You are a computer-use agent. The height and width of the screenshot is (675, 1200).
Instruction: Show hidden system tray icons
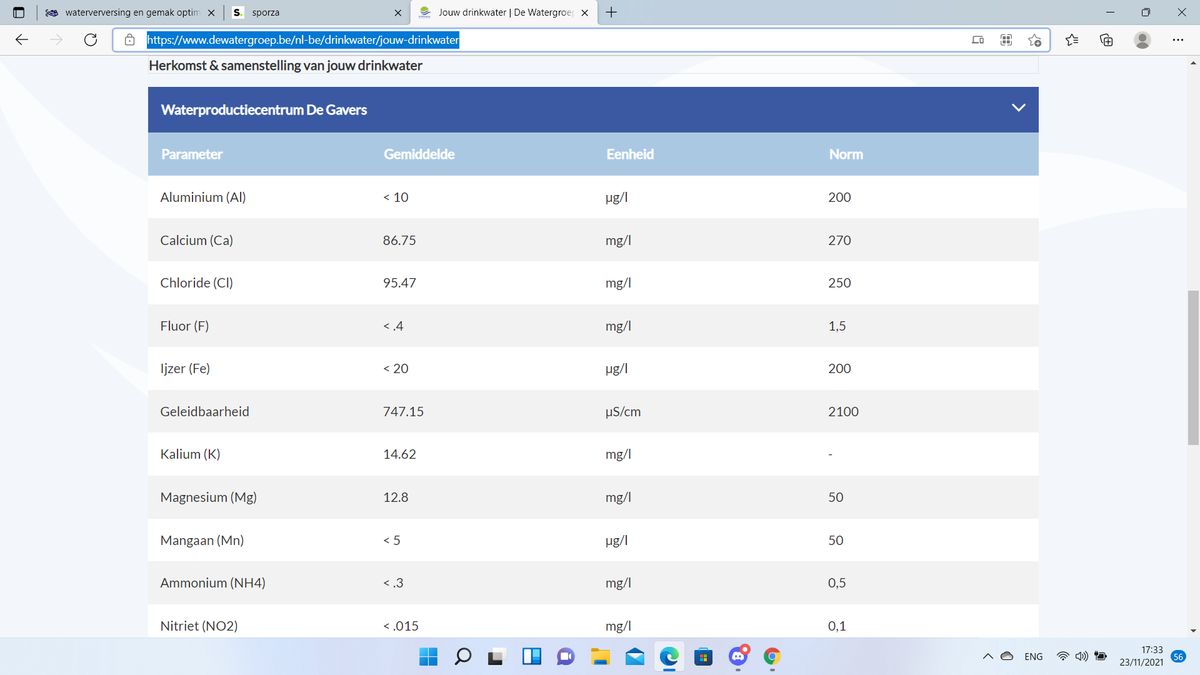[x=989, y=657]
